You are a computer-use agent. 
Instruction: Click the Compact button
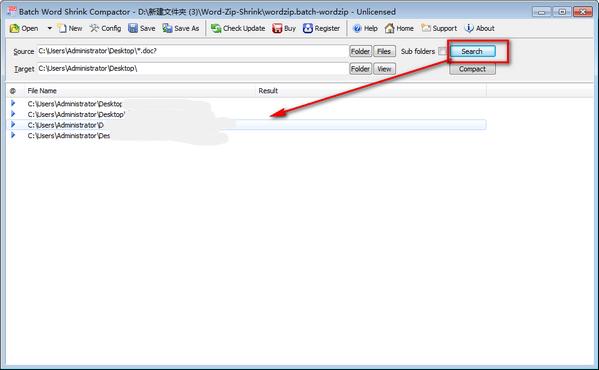point(473,69)
